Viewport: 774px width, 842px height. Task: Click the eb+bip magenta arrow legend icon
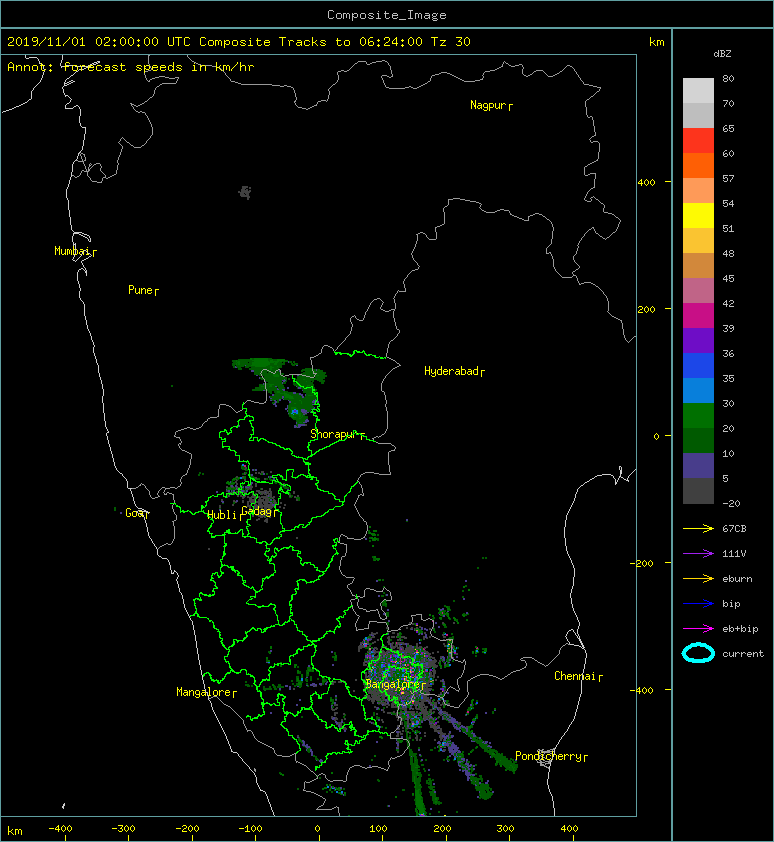click(698, 628)
